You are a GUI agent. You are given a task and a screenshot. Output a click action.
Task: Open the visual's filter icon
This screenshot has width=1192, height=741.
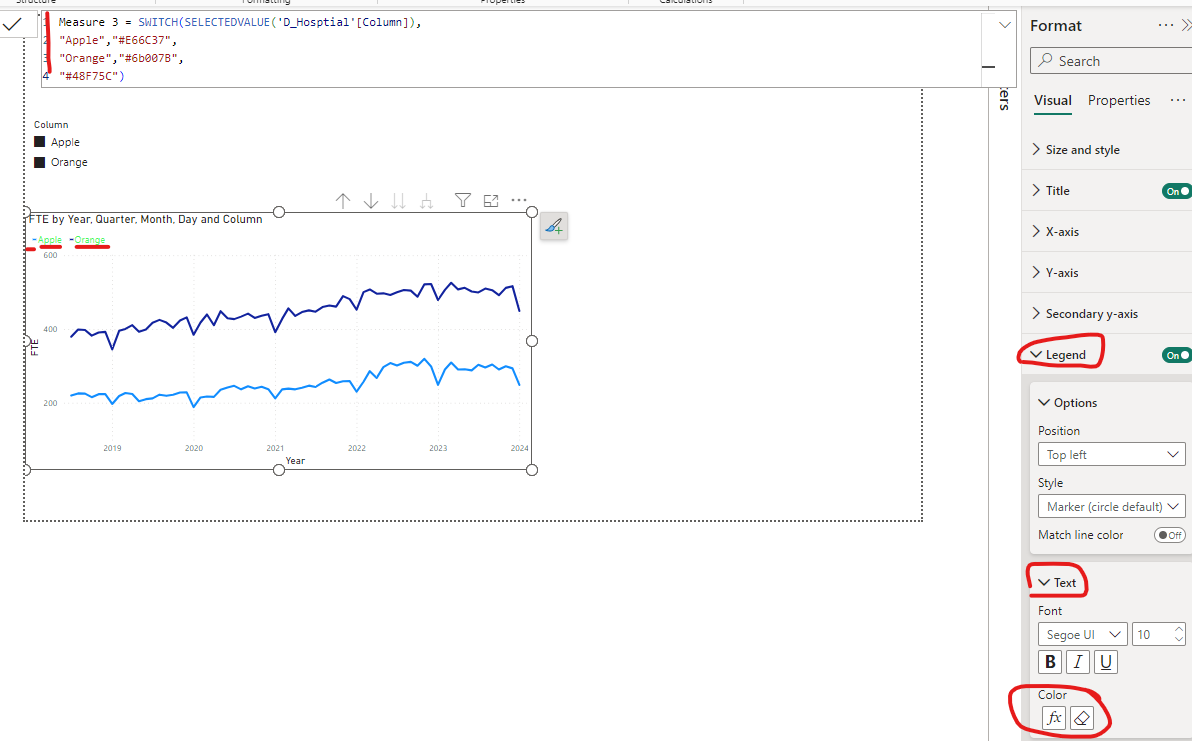462,200
